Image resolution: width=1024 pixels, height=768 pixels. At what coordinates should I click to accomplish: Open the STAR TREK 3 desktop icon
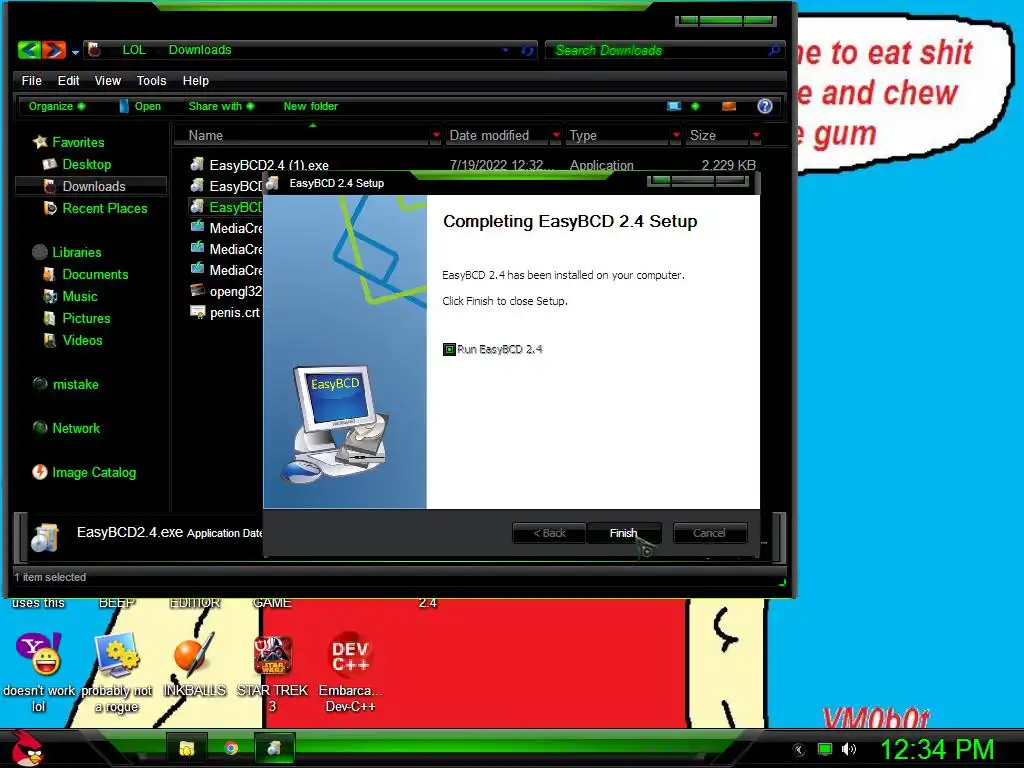click(x=272, y=673)
